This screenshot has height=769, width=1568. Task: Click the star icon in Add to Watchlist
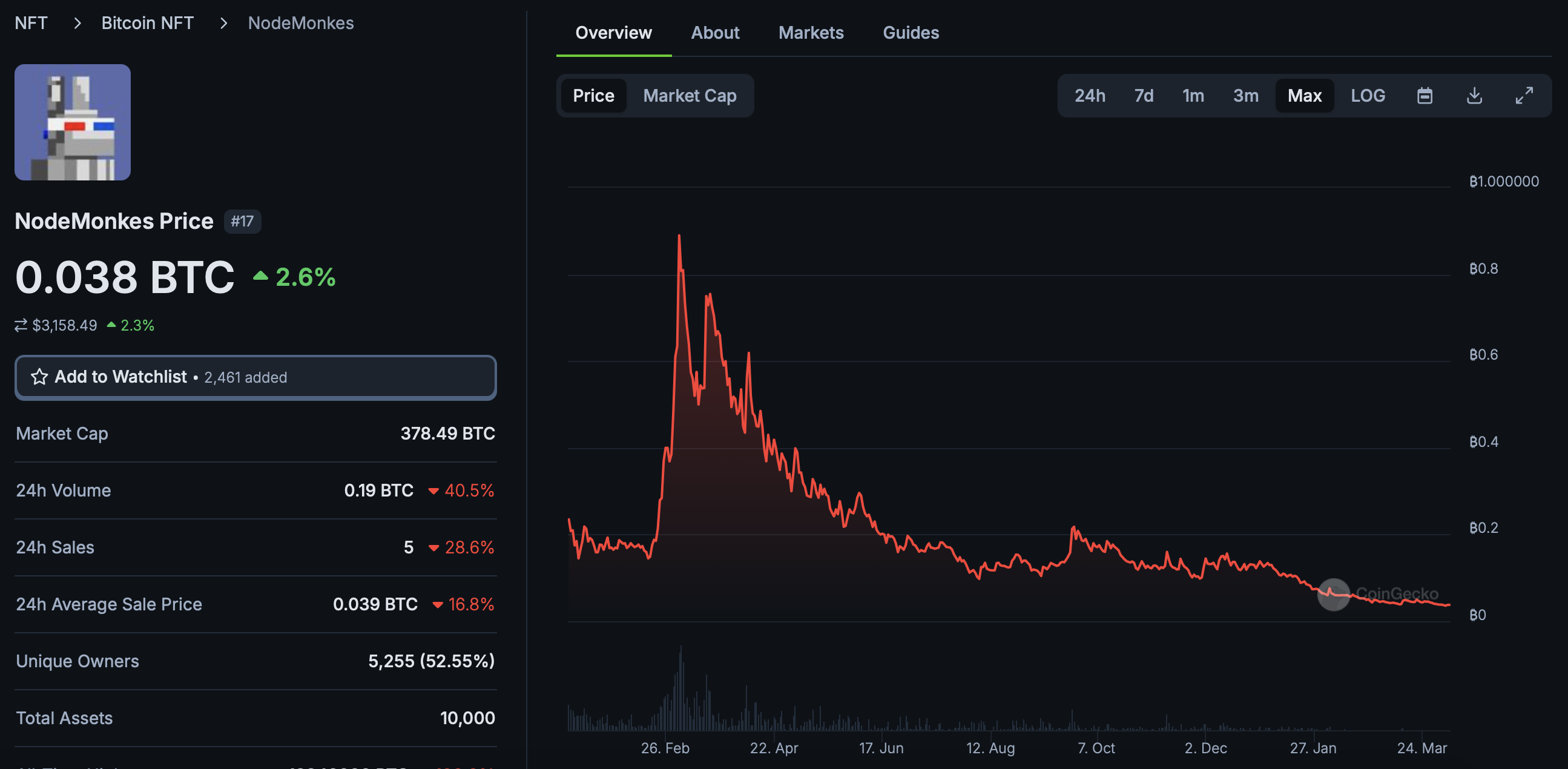[39, 377]
